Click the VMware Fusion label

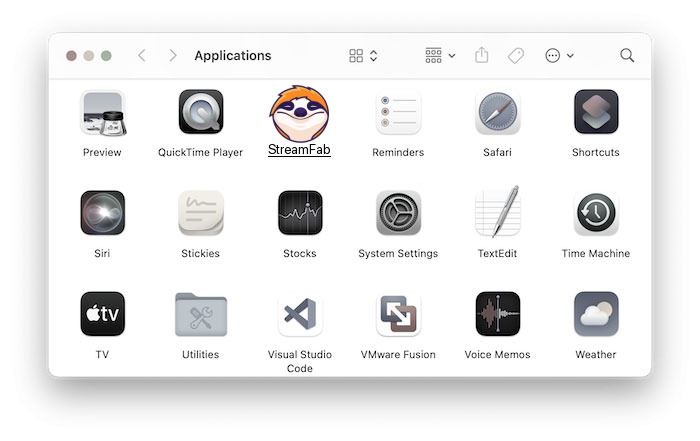[x=398, y=354]
